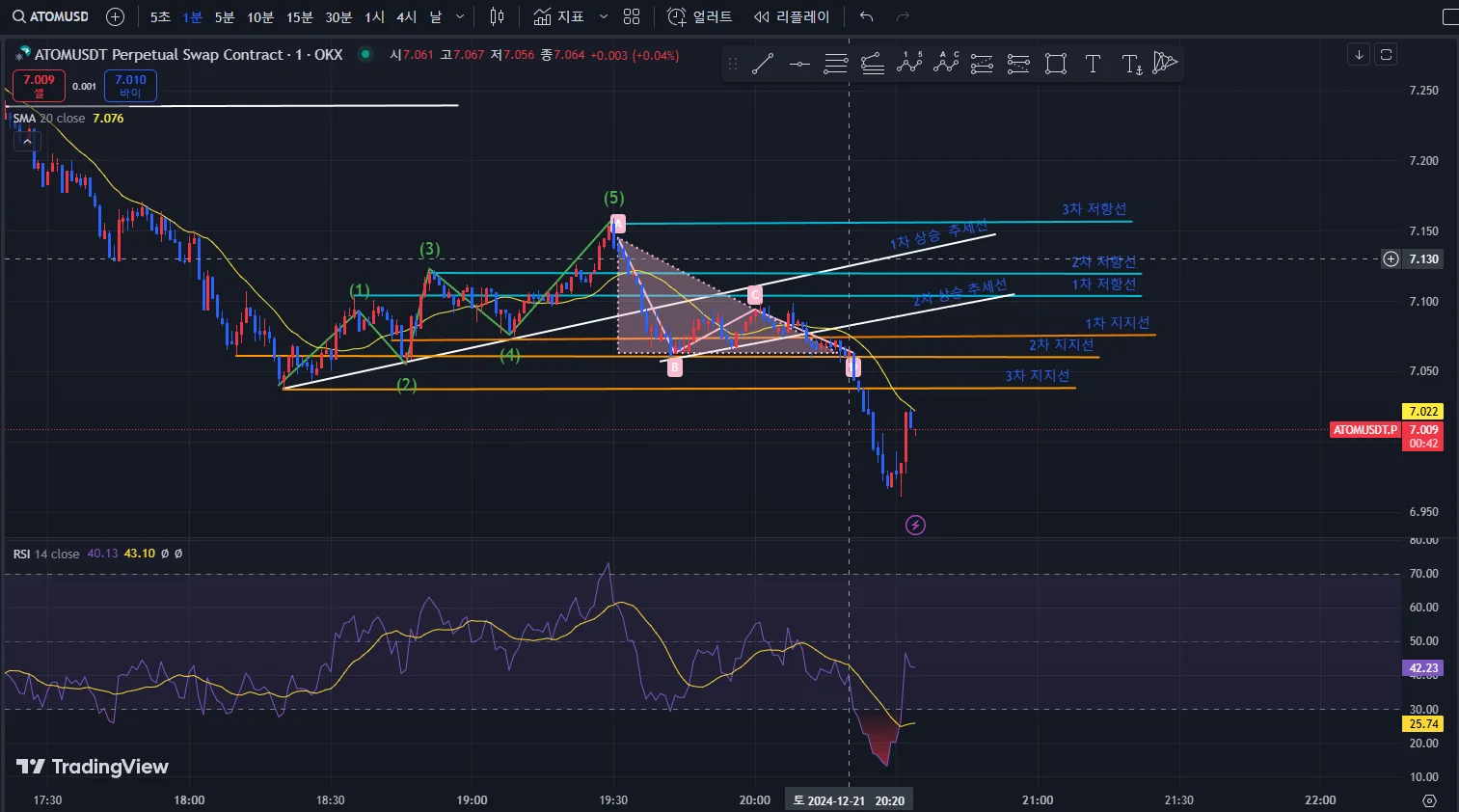Click the 2차 상승 추세선 trendline label
The width and height of the screenshot is (1459, 812).
coord(960,292)
